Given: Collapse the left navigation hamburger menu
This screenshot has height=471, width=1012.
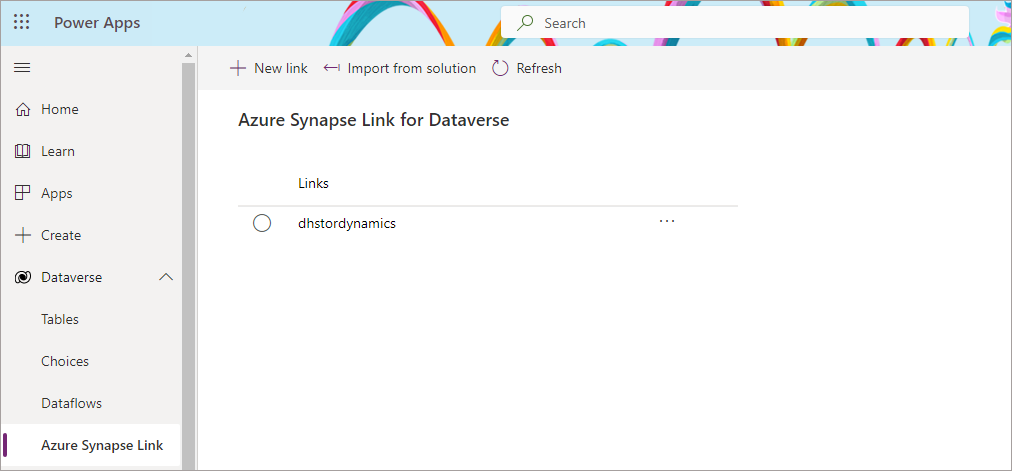Looking at the screenshot, I should pyautogui.click(x=22, y=68).
